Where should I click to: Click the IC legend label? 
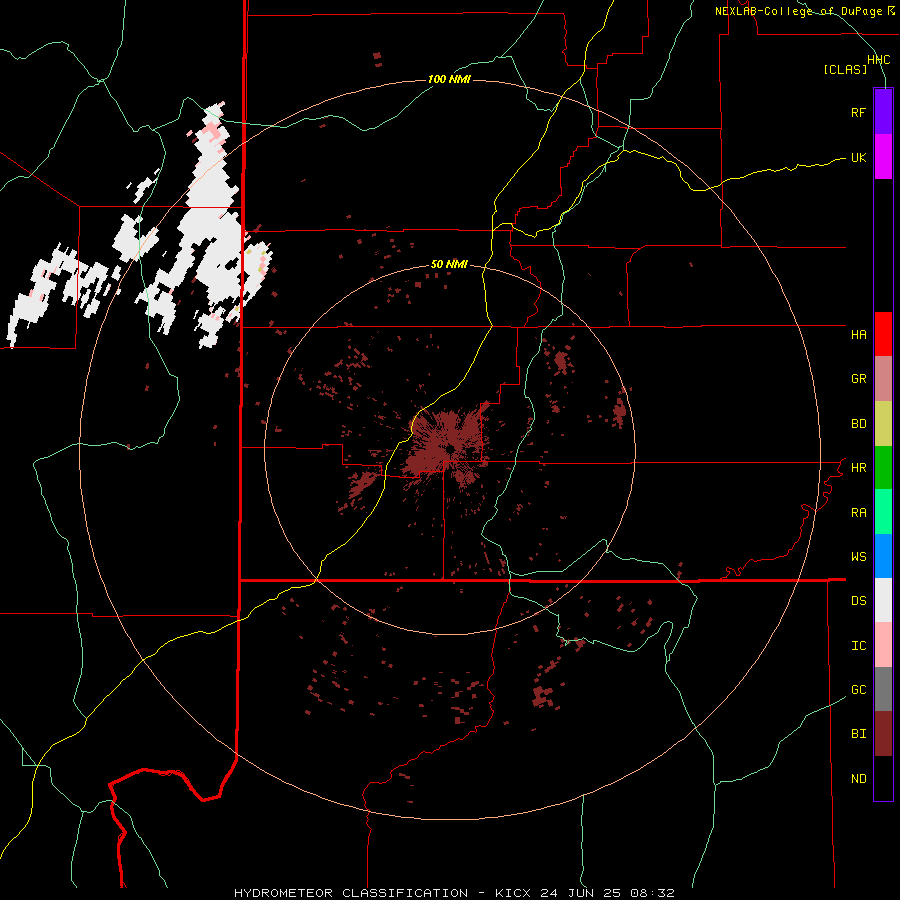(x=858, y=646)
